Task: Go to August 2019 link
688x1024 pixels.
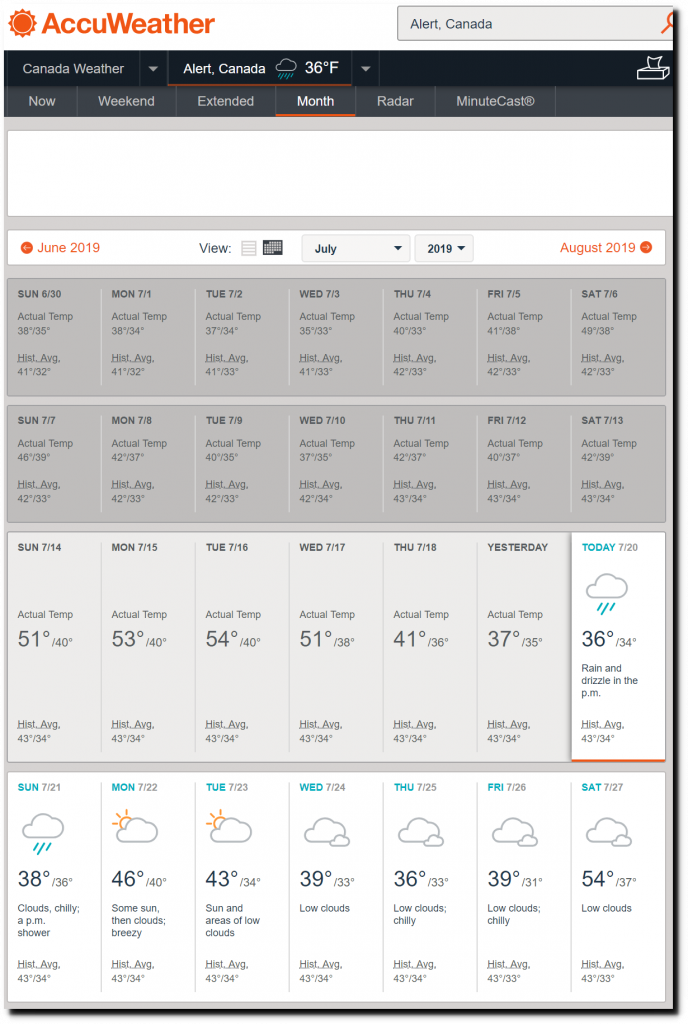Action: [597, 248]
